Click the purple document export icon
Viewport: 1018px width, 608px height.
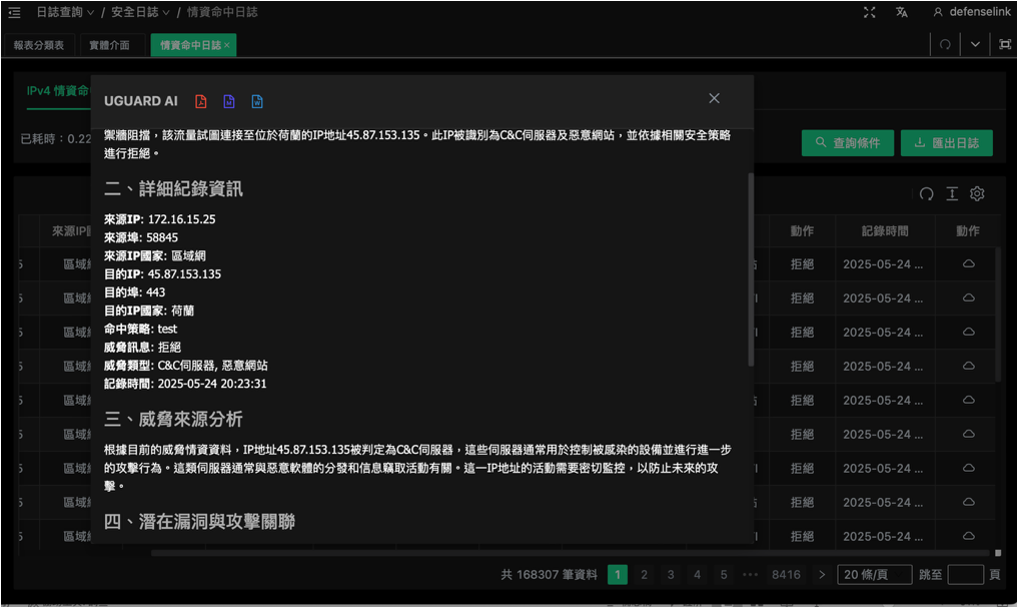[229, 101]
